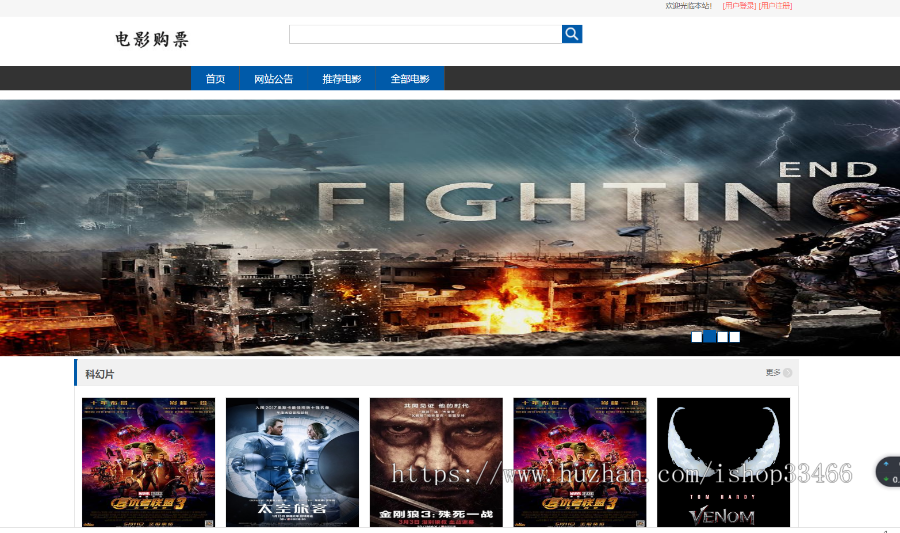Select the second (active) carousel slide indicator
This screenshot has width=900, height=533.
tap(709, 337)
